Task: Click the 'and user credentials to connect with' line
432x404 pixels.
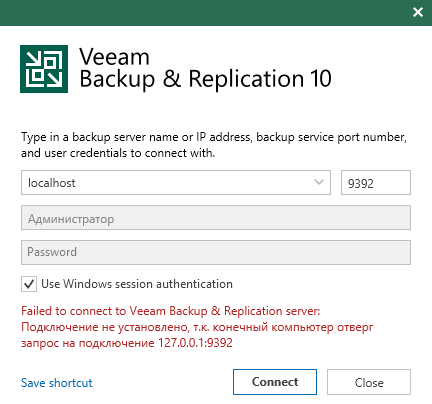Action: 118,153
